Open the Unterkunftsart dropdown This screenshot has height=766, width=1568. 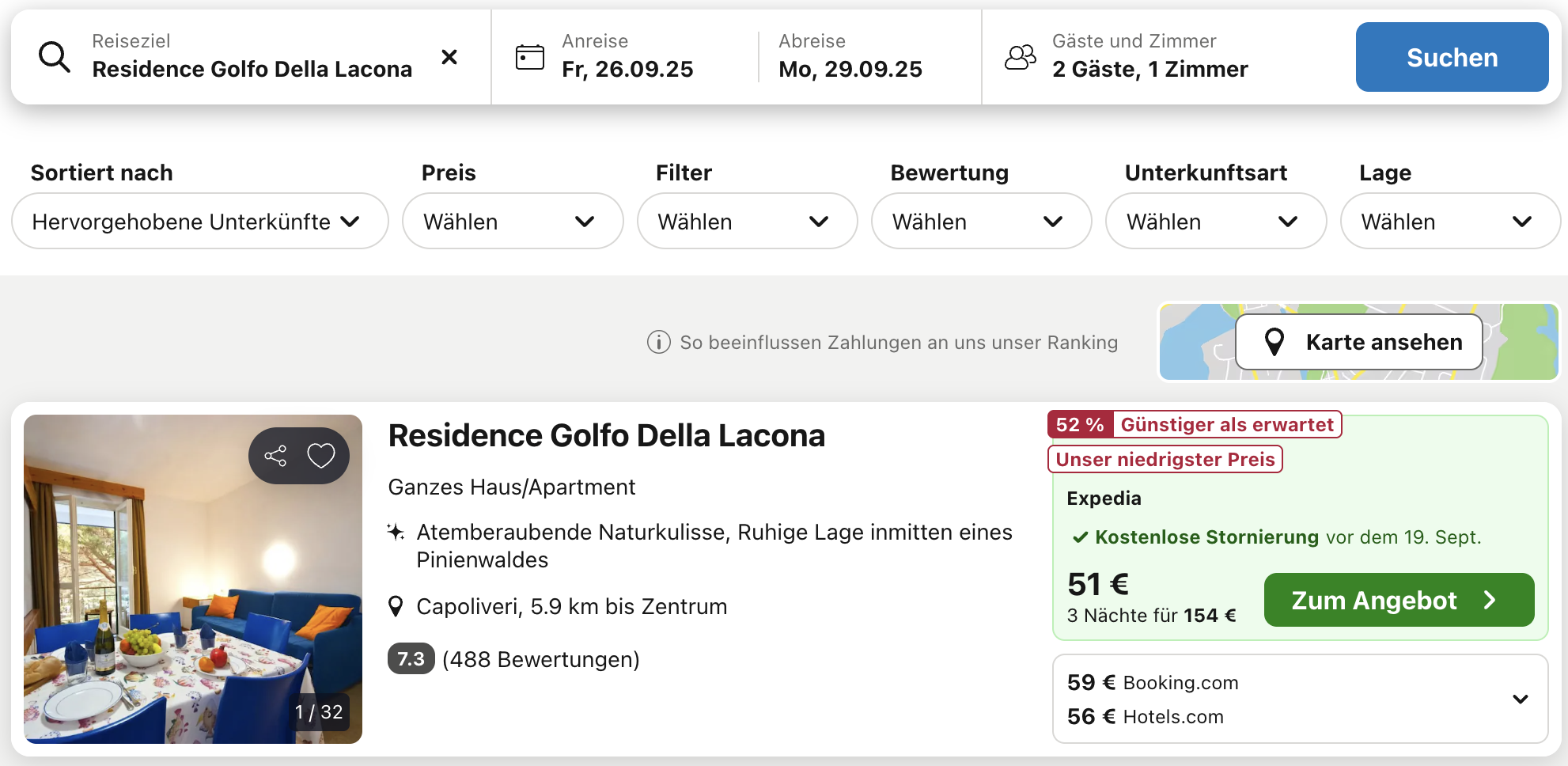click(x=1216, y=222)
